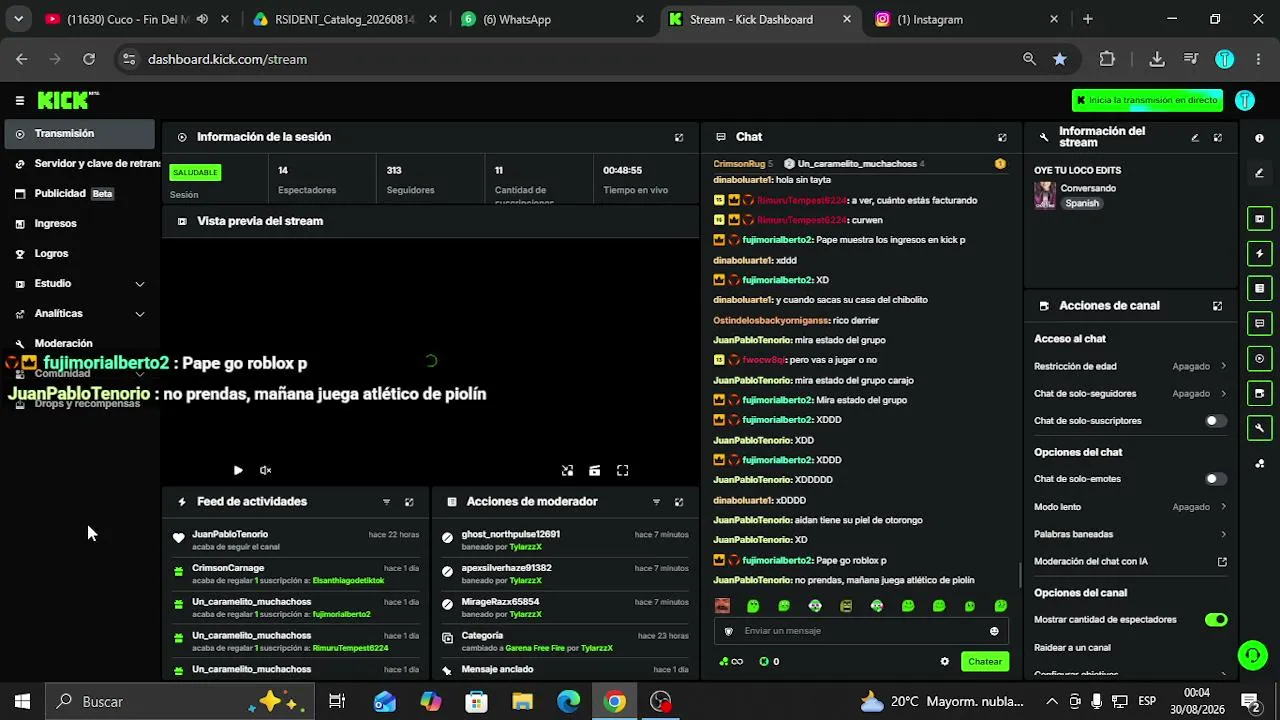The height and width of the screenshot is (720, 1280).
Task: Click the SALUDABLE session status badge
Action: coord(195,172)
